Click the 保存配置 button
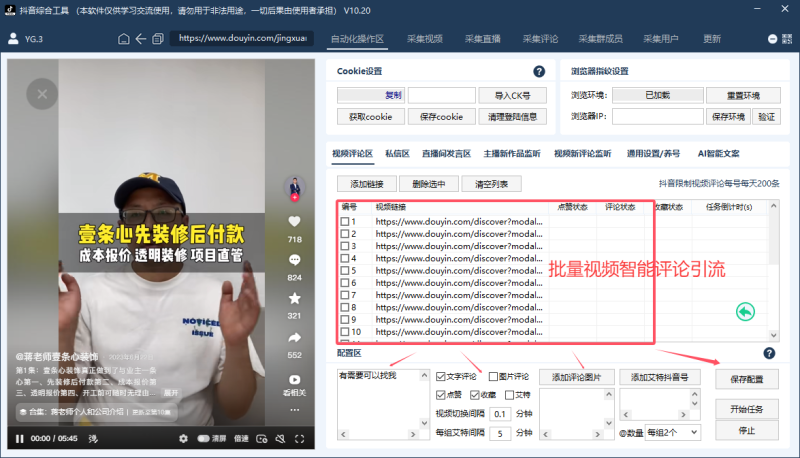800x458 pixels. (x=746, y=379)
